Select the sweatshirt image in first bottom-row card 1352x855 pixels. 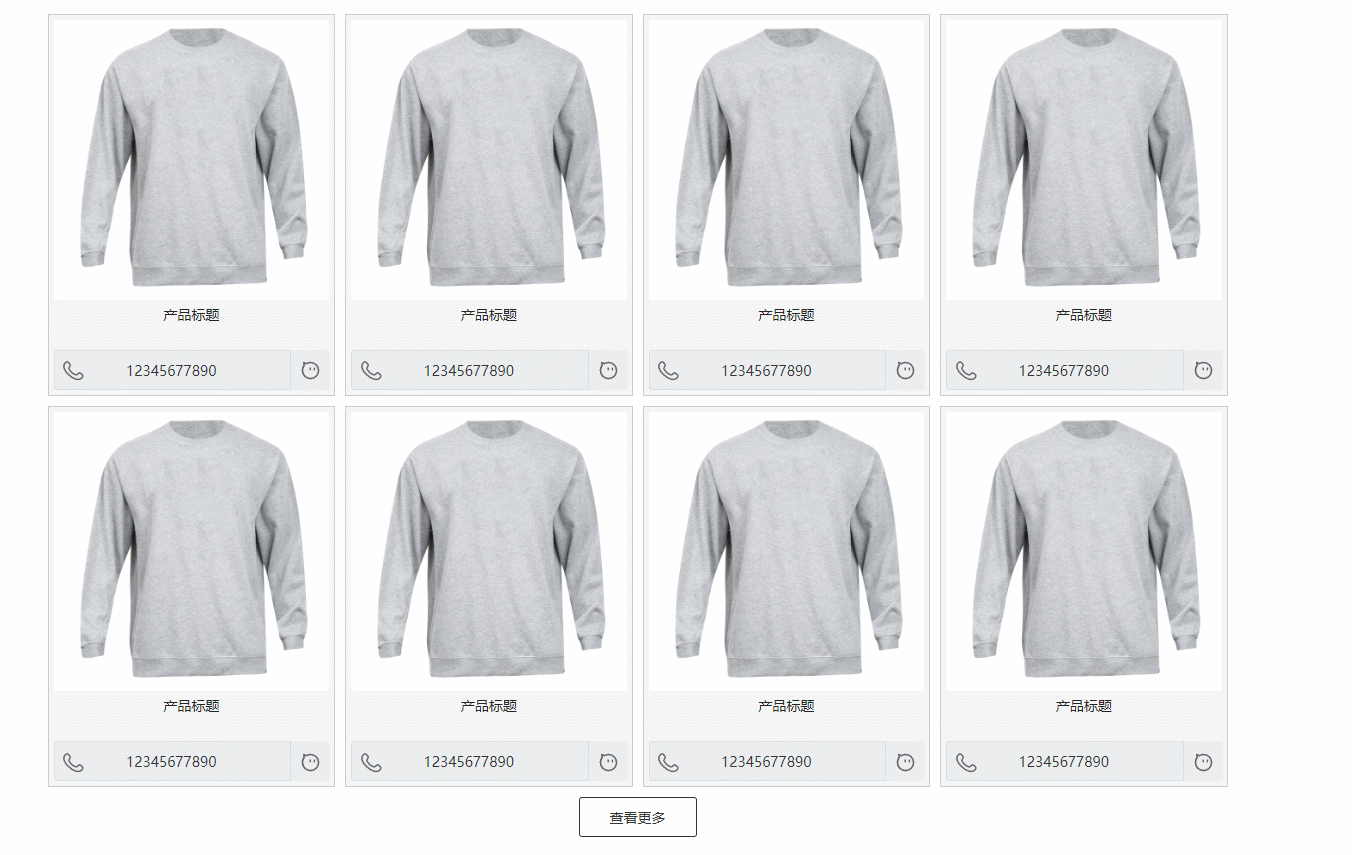pyautogui.click(x=191, y=551)
